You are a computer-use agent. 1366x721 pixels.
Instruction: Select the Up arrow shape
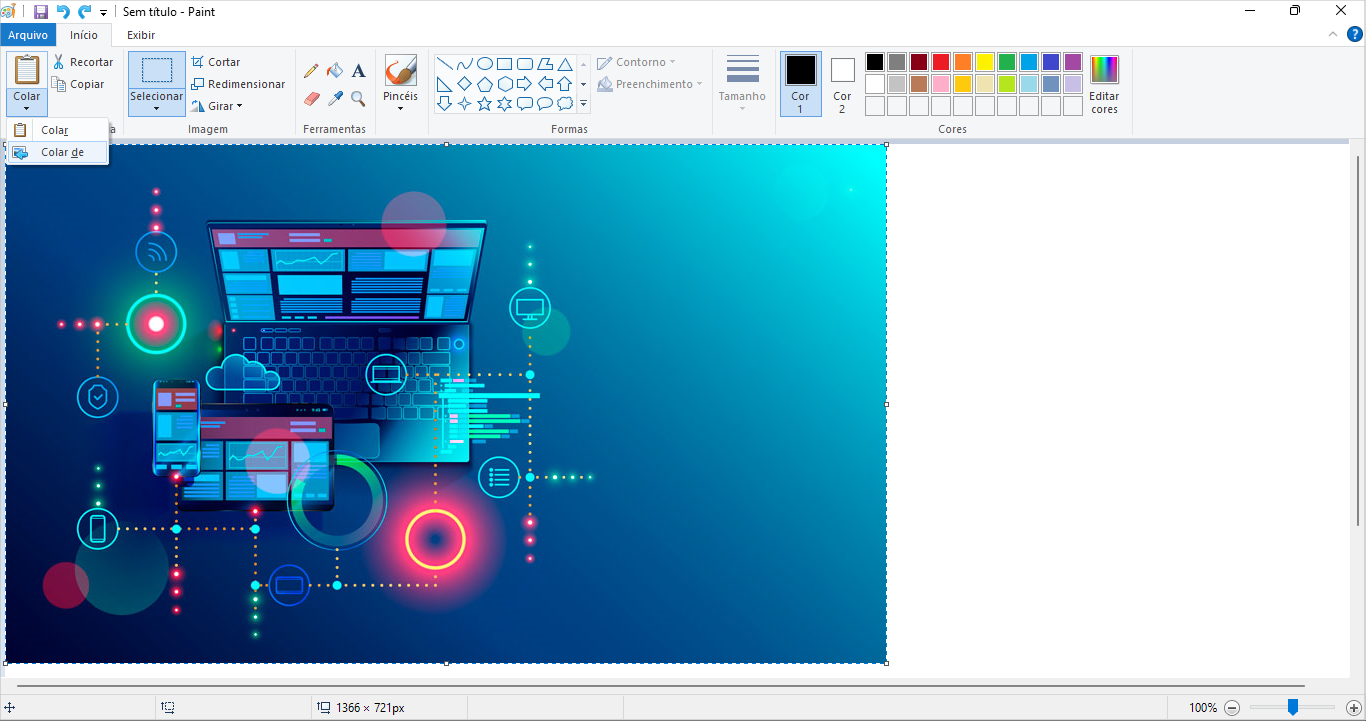click(564, 83)
